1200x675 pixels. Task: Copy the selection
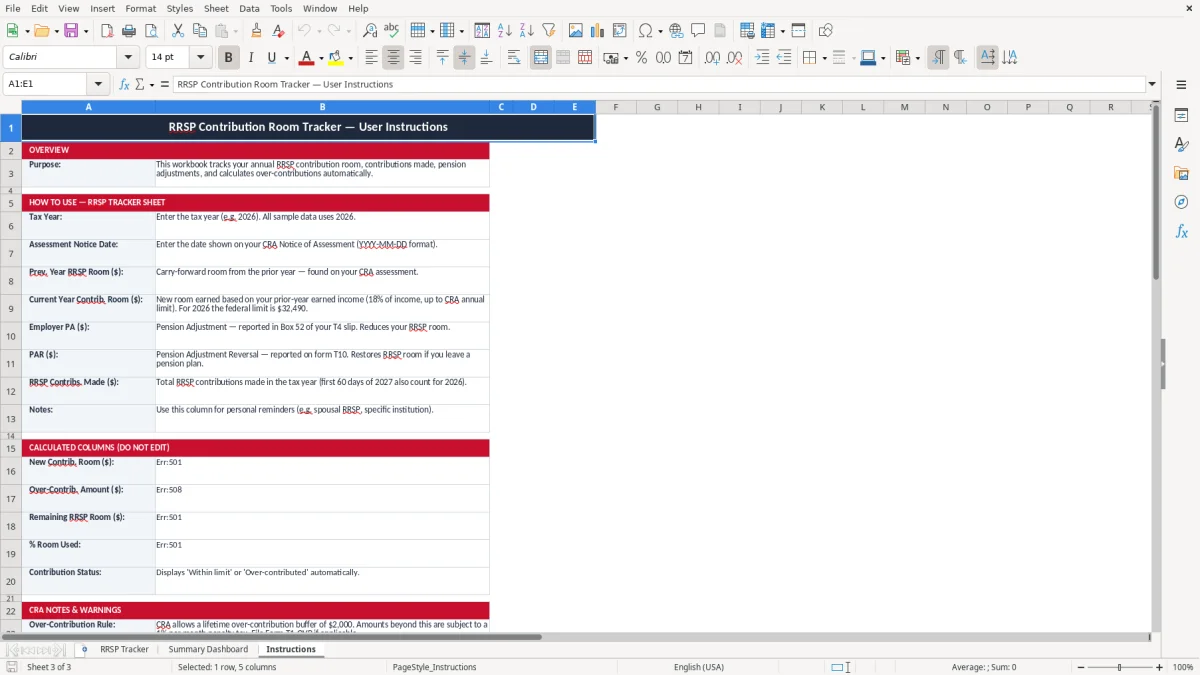click(x=200, y=31)
